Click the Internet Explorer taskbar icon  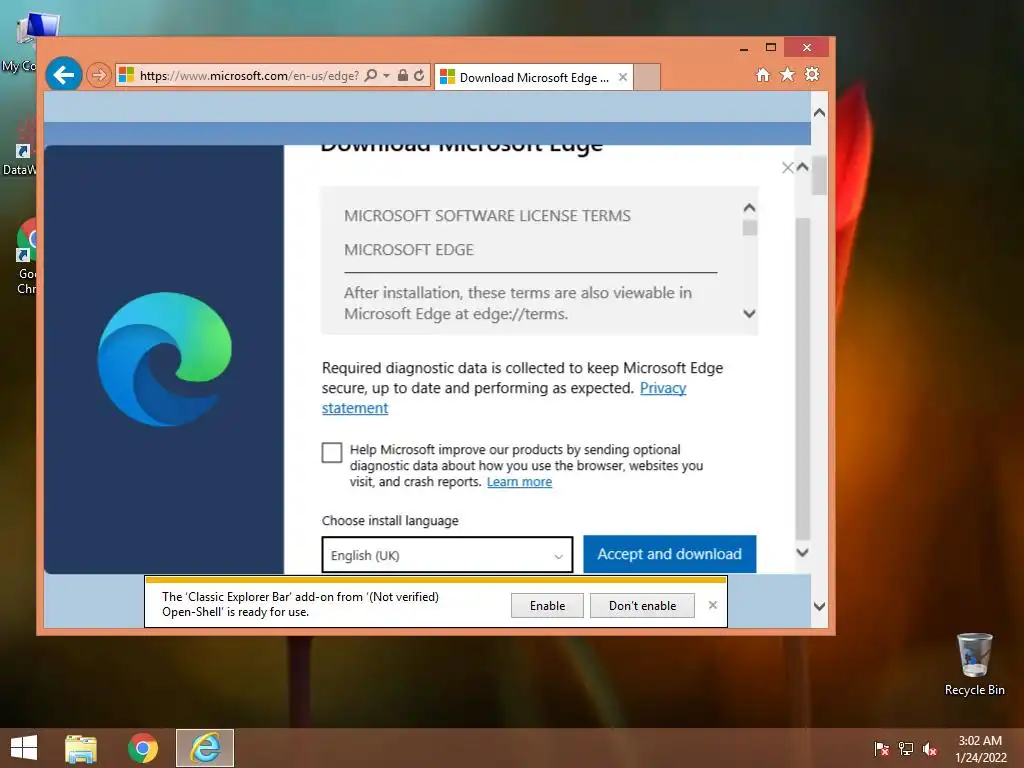tap(204, 748)
